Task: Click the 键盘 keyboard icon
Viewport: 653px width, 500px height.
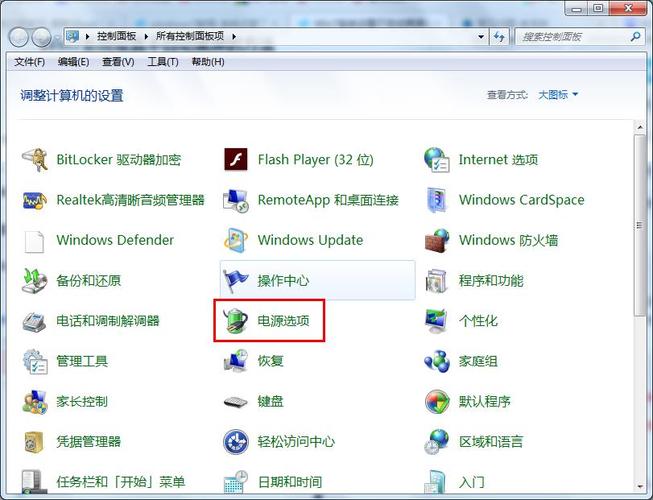Action: 236,402
